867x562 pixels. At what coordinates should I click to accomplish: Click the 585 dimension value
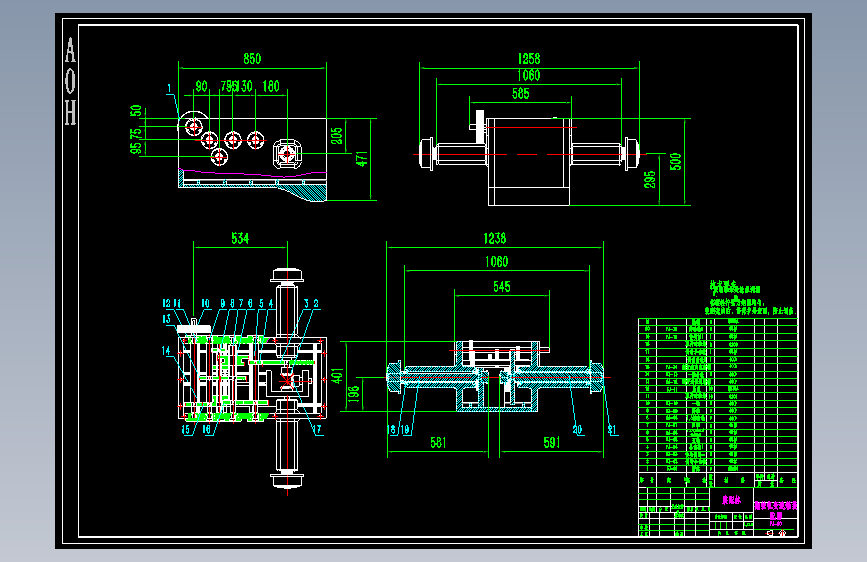click(x=520, y=93)
